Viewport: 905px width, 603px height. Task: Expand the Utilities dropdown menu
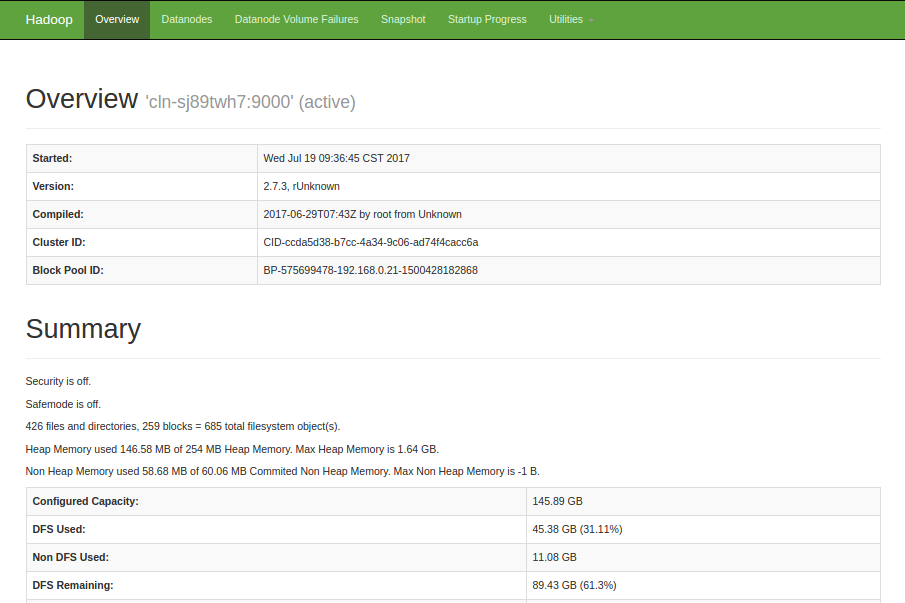point(571,19)
